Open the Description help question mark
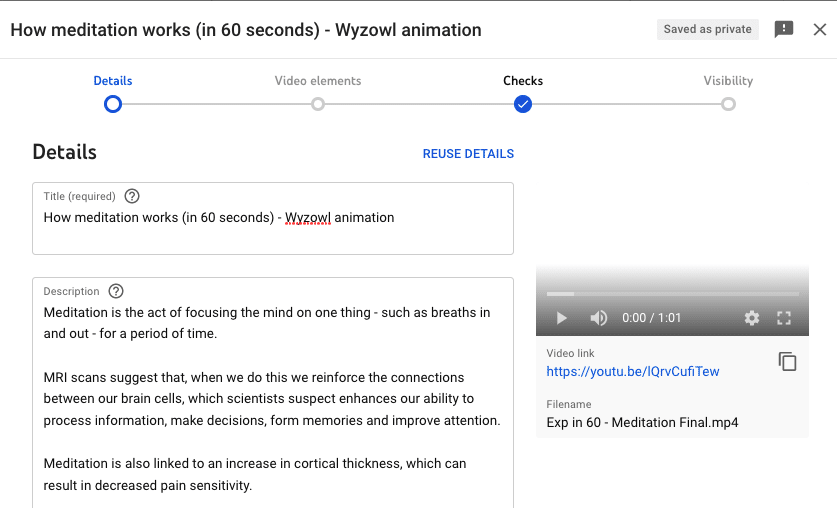Image resolution: width=837 pixels, height=508 pixels. tap(116, 291)
